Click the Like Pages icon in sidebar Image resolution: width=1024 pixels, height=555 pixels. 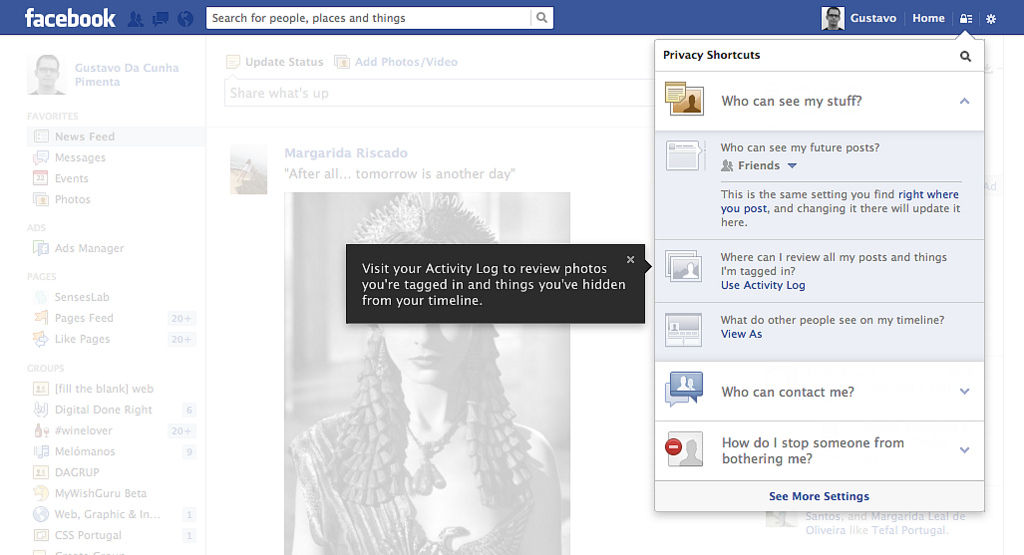click(x=41, y=339)
